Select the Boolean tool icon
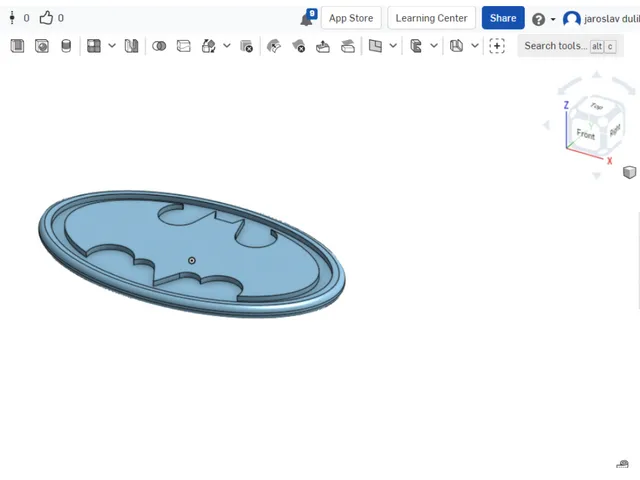The image size is (640, 480). [x=159, y=46]
